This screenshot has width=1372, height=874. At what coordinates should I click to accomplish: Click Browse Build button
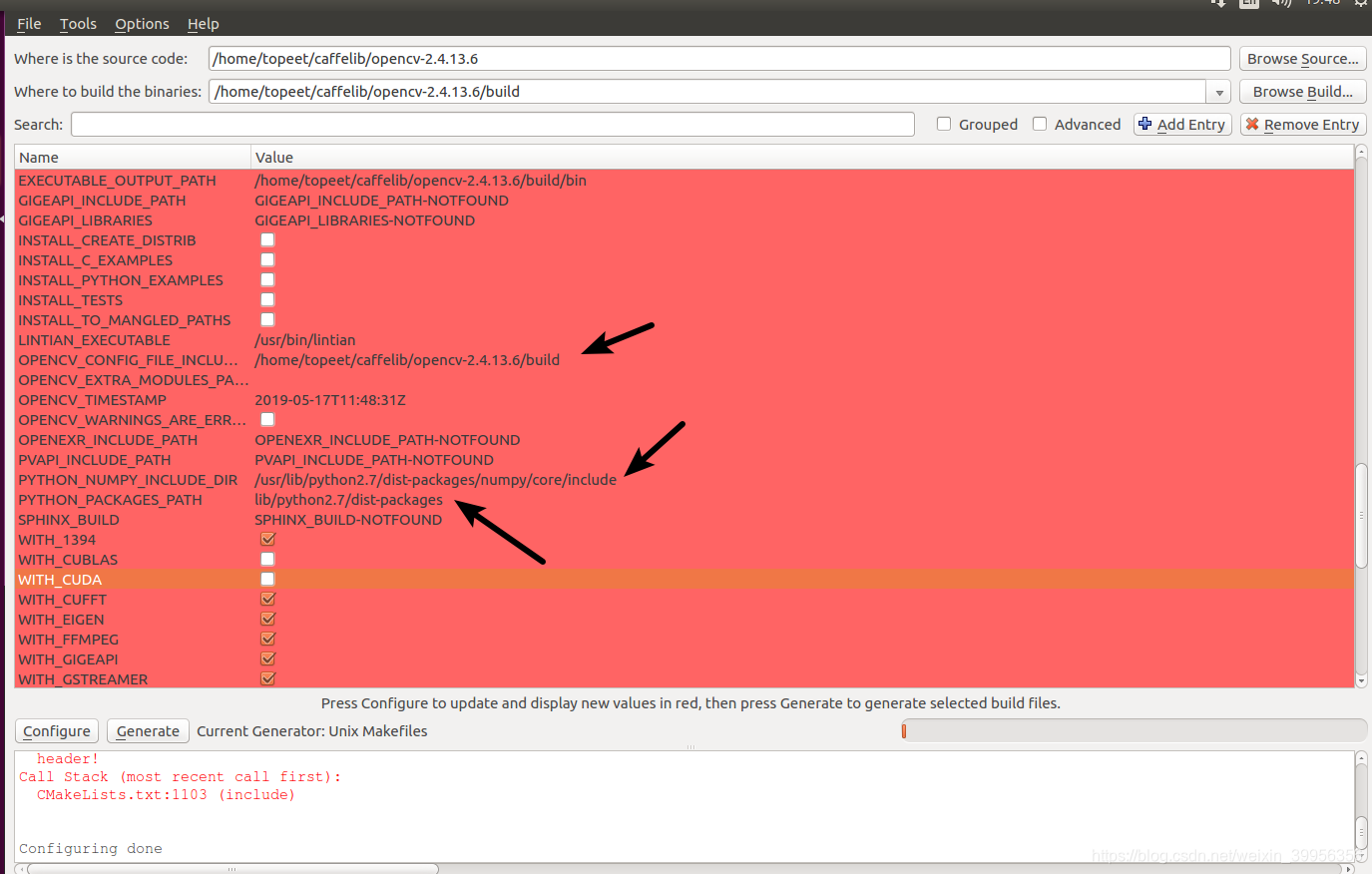point(1302,92)
